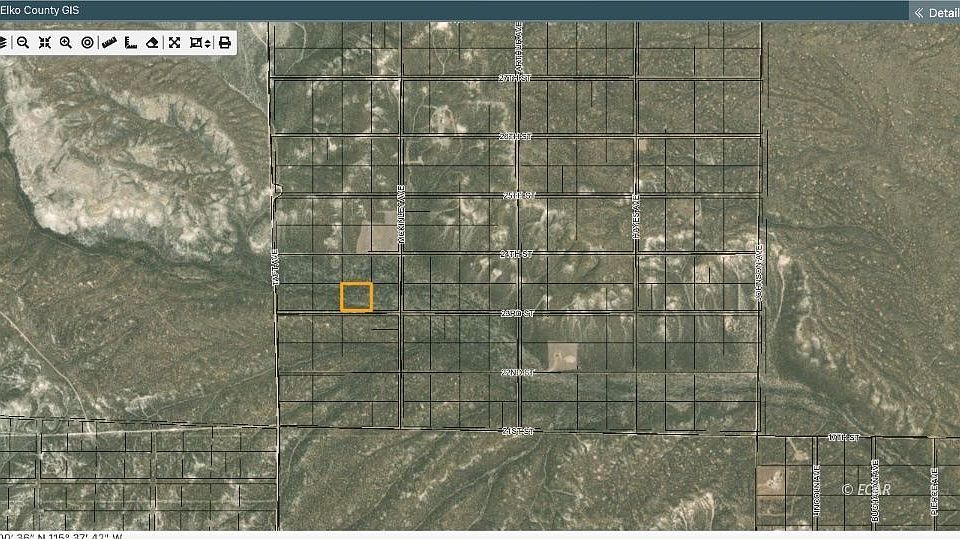This screenshot has height=539, width=960.
Task: Select the ruler distance measure tool
Action: 109,42
